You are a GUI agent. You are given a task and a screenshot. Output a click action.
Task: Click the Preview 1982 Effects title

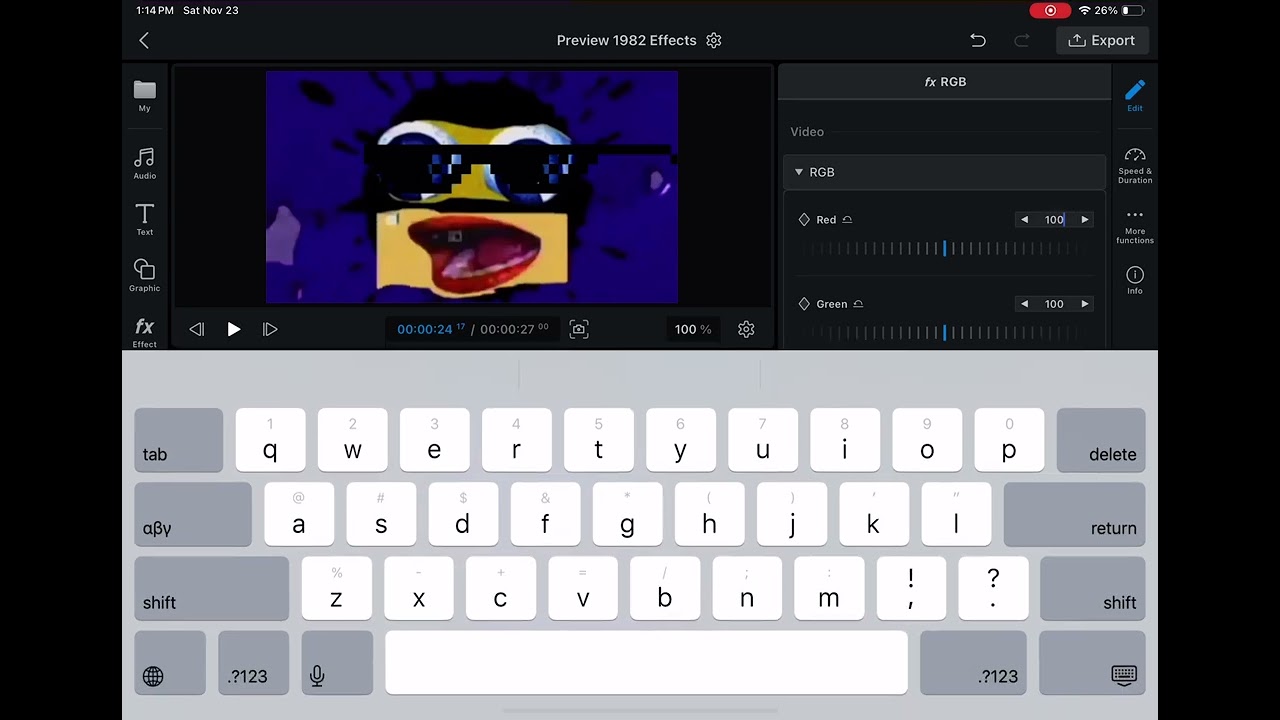tap(626, 40)
